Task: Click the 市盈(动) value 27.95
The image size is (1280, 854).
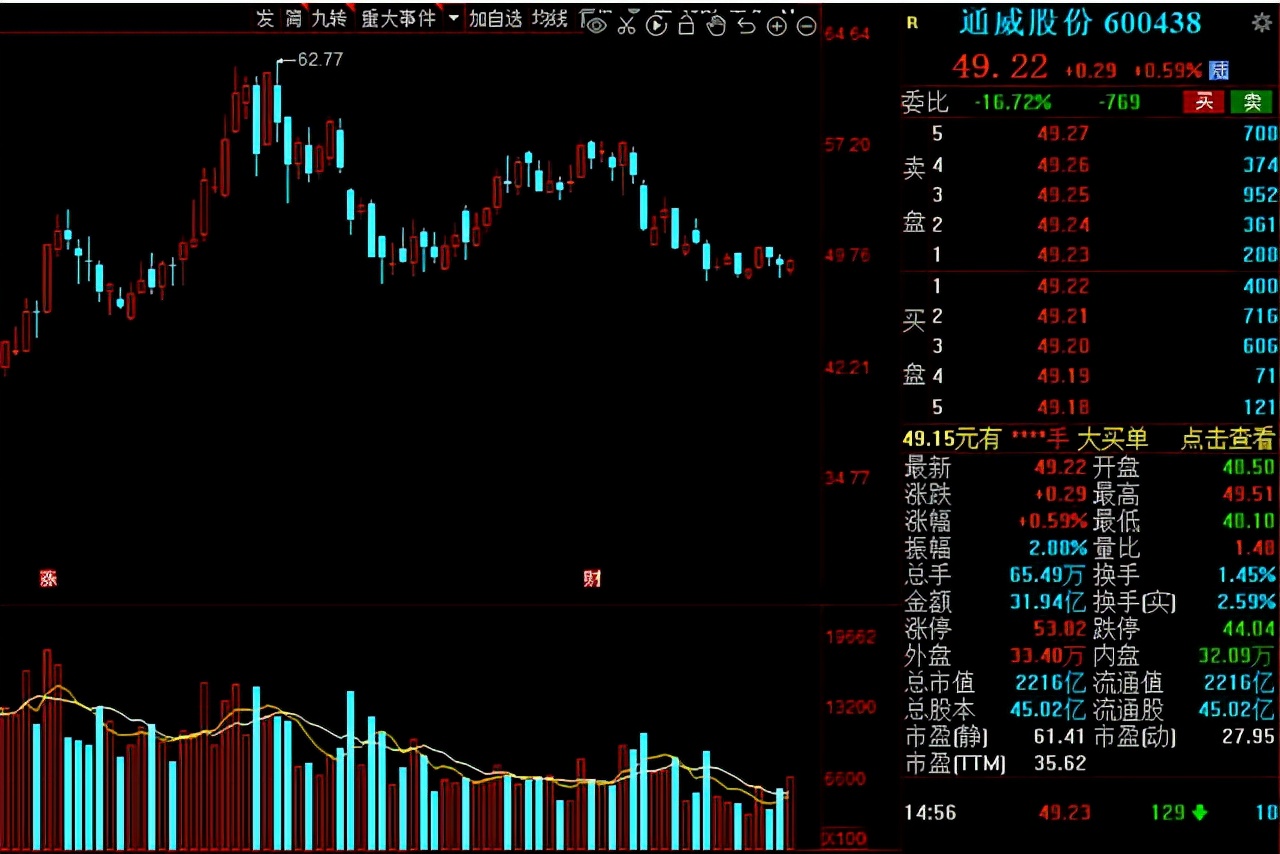Action: tap(1251, 737)
